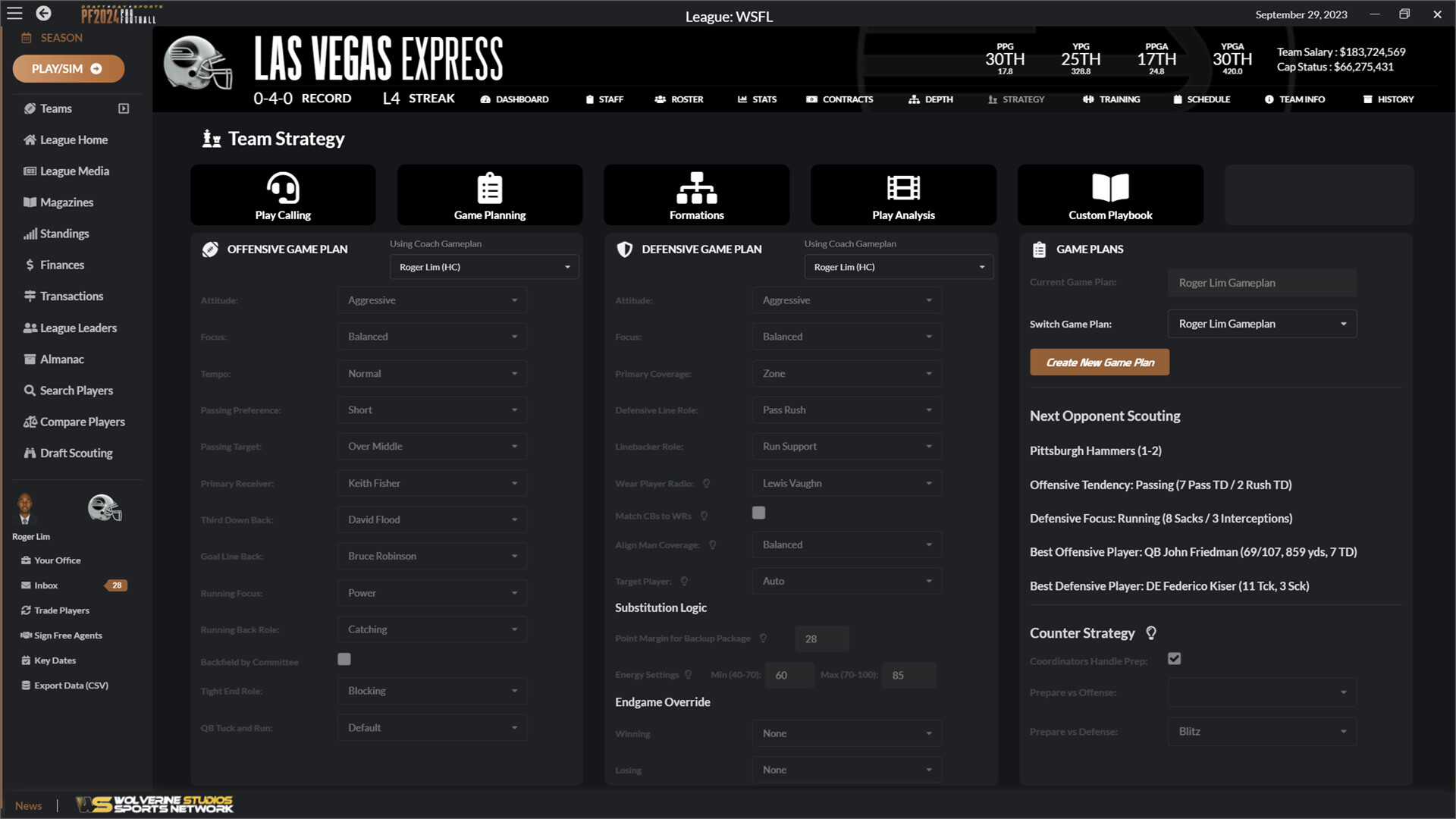Open the Game Planning panel
The height and width of the screenshot is (819, 1456).
[489, 195]
